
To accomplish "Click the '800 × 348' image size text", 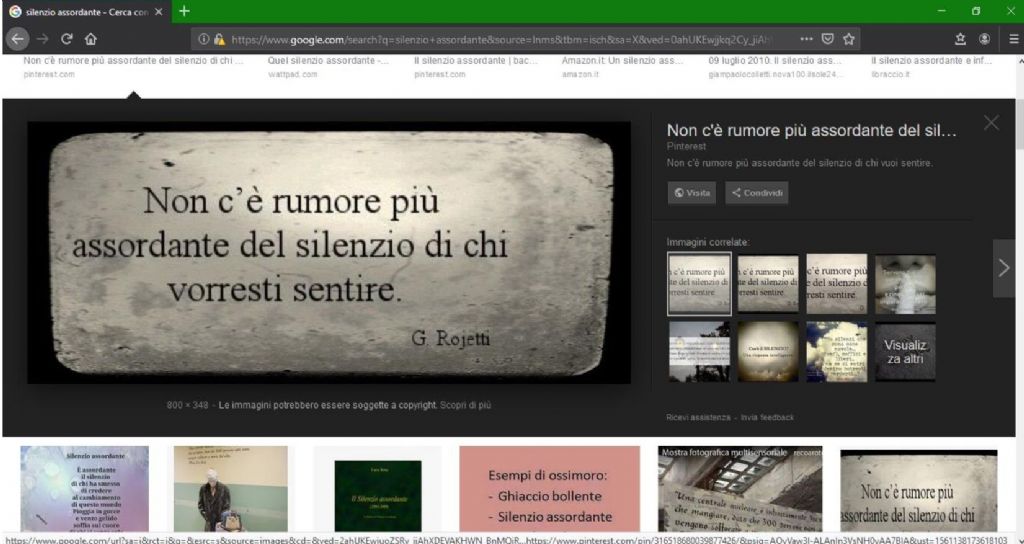I will click(x=187, y=405).
